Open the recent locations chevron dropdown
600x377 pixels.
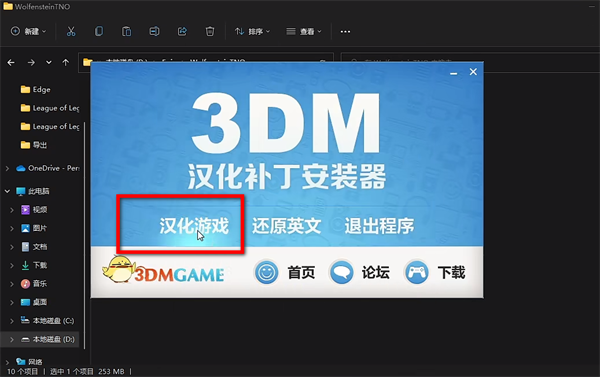point(49,62)
